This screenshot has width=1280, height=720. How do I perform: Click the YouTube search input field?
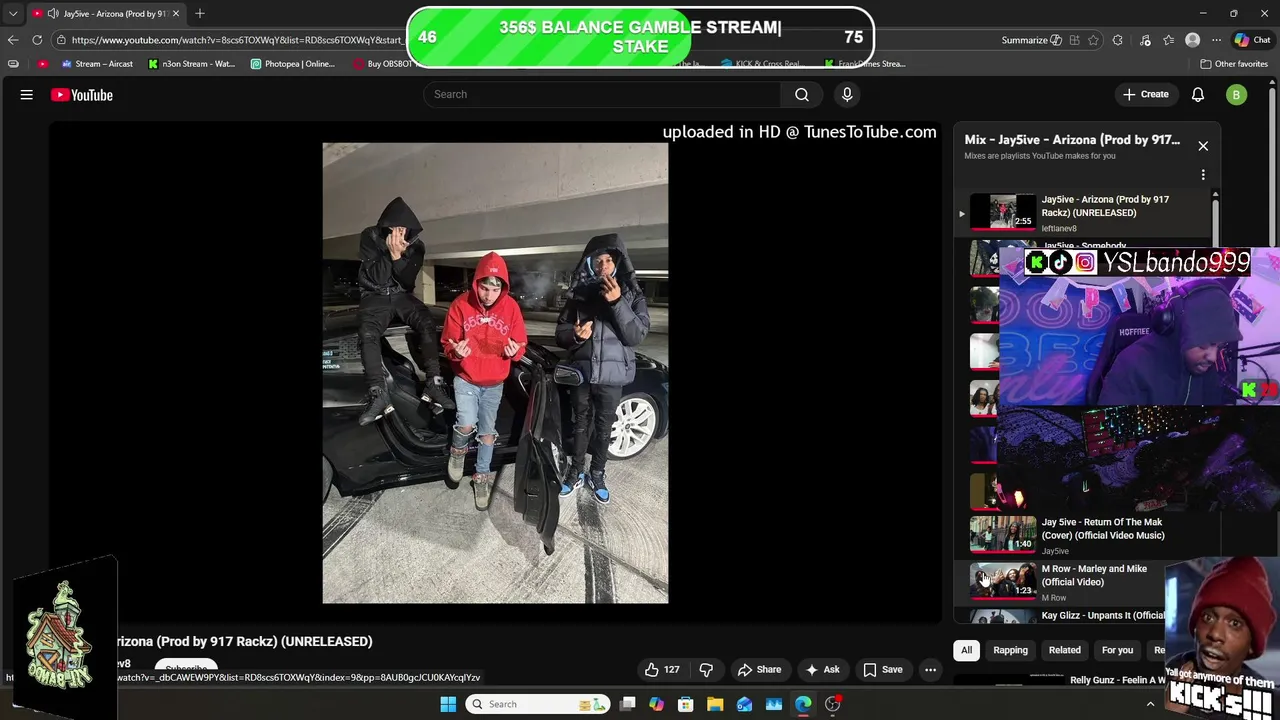coord(602,94)
